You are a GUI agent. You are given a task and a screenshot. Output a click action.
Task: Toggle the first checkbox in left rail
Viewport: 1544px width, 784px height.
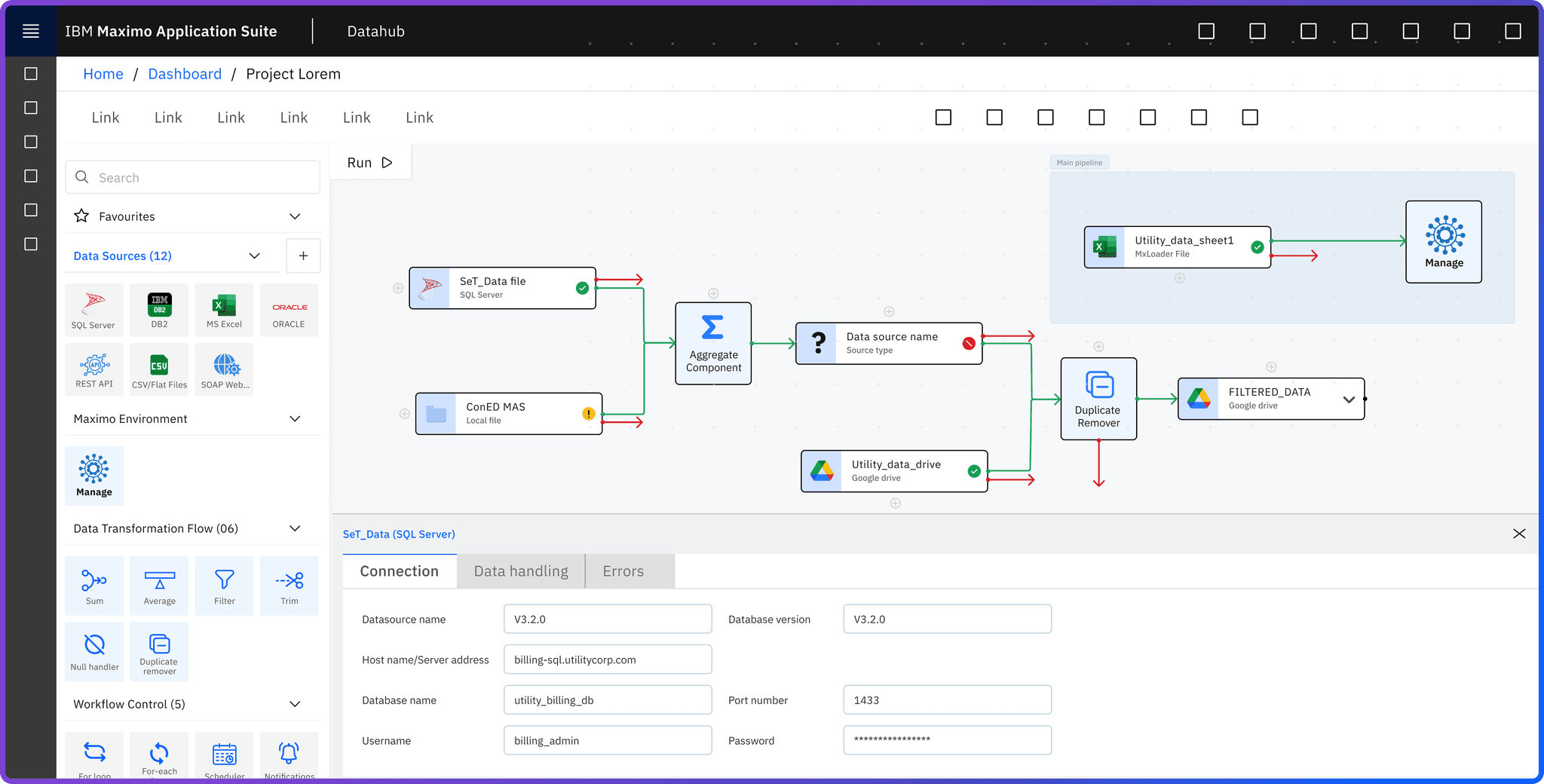point(31,74)
